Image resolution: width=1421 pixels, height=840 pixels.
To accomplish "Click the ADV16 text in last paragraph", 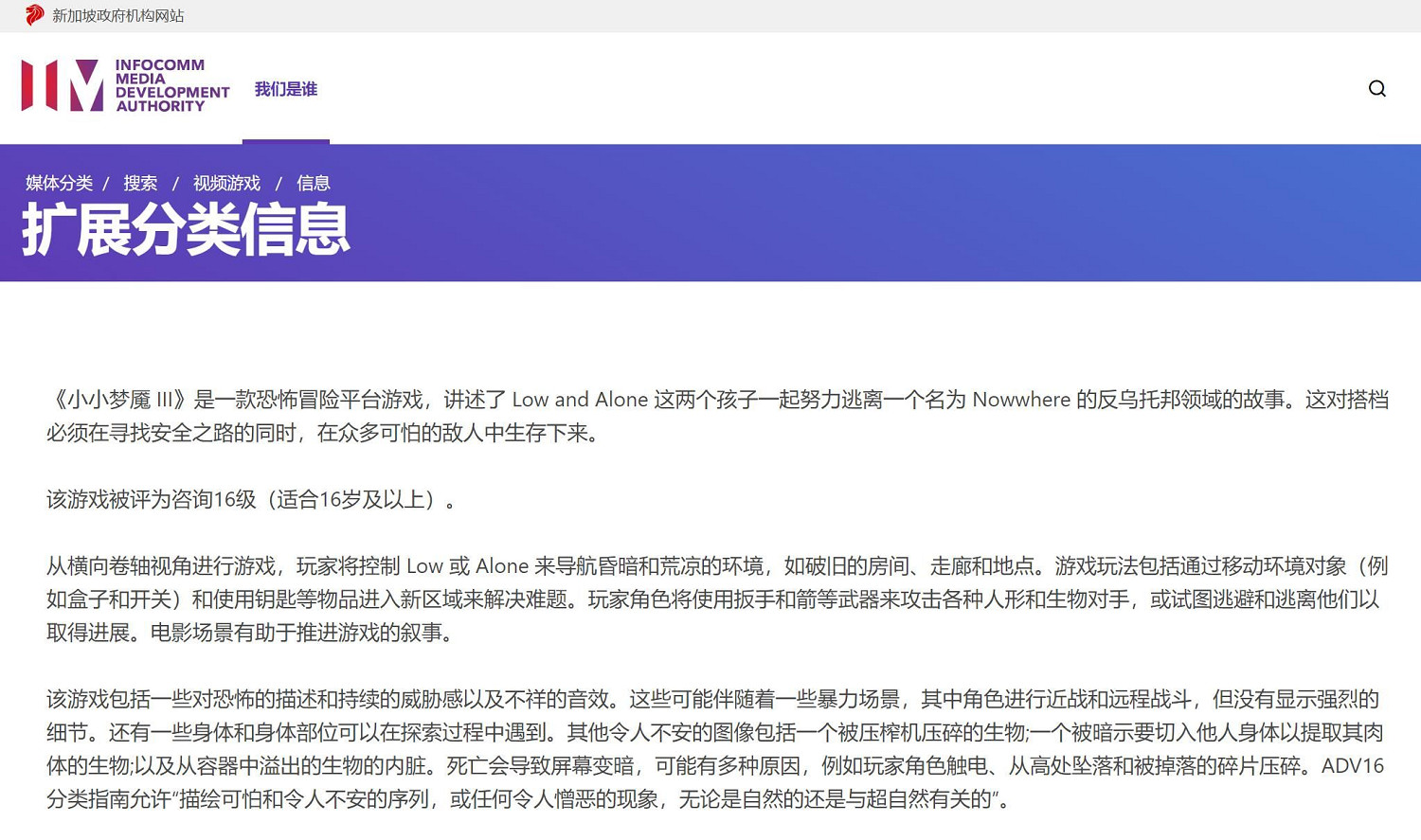I will pyautogui.click(x=1352, y=766).
